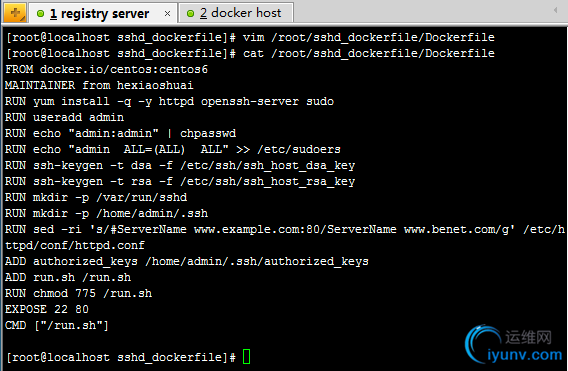Click the CMD ["/run.sh"] line
Viewport: 568px width, 371px height.
(57, 325)
